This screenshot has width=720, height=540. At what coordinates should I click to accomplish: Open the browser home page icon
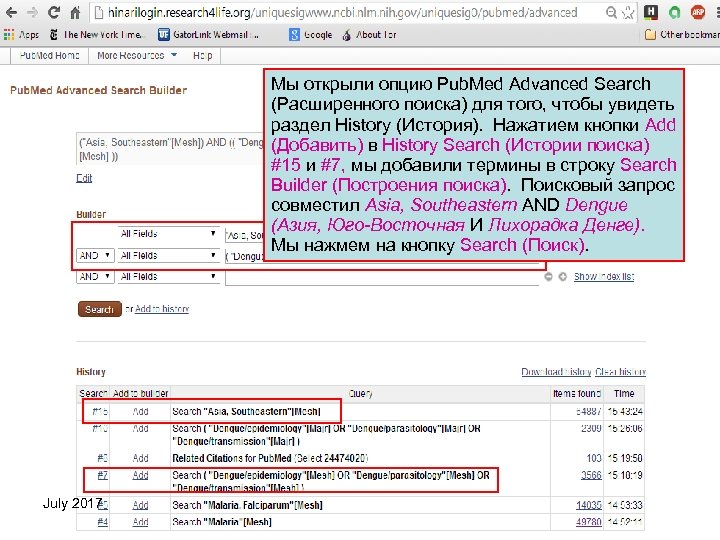coord(75,13)
